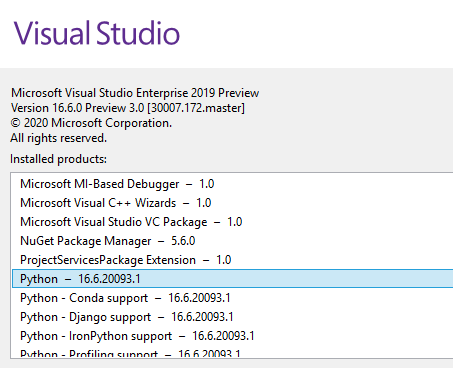Select Python - IronPython support row
The image size is (453, 368).
tap(232, 336)
